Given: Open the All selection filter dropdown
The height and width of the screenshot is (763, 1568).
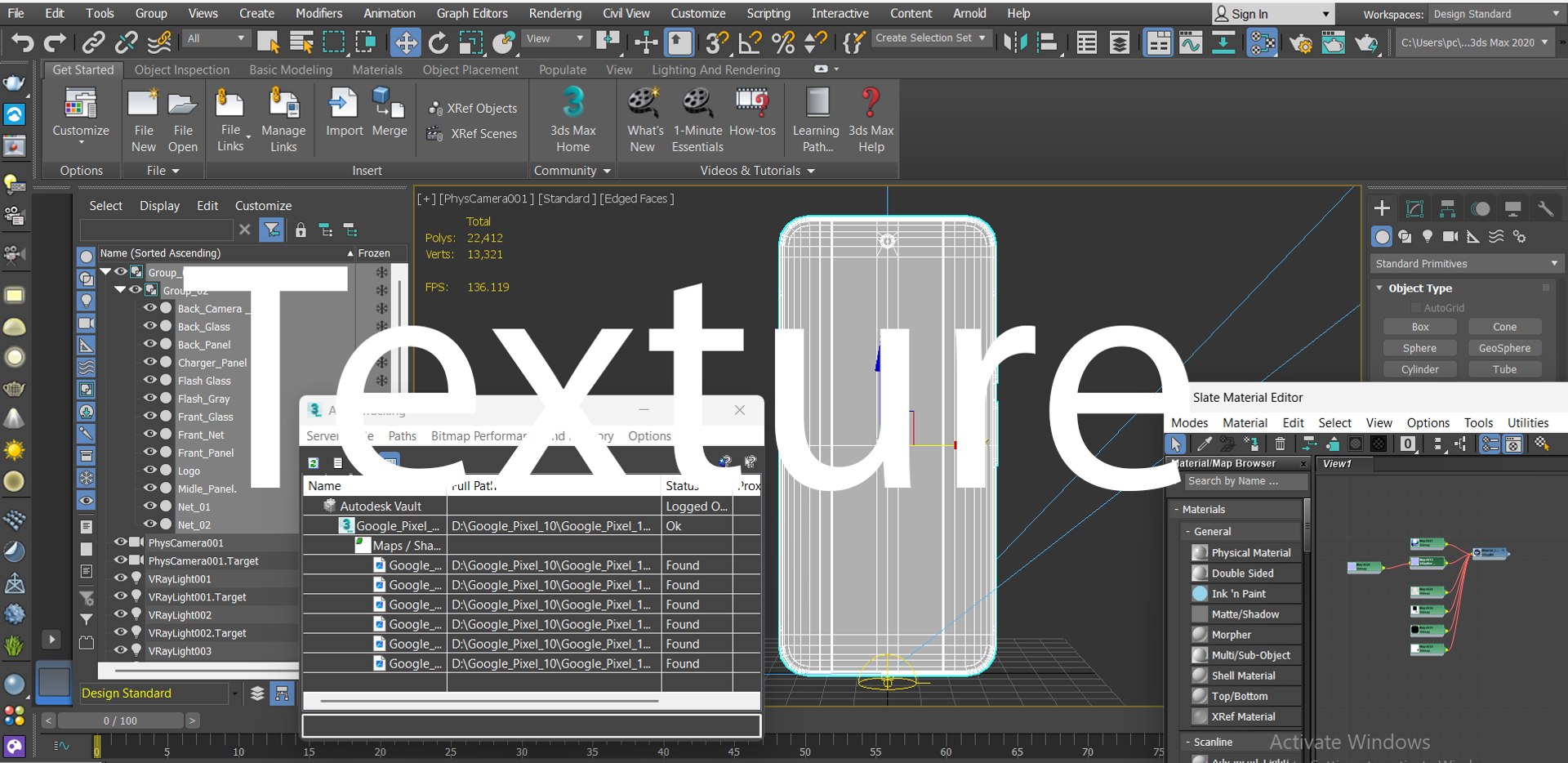Looking at the screenshot, I should point(216,38).
